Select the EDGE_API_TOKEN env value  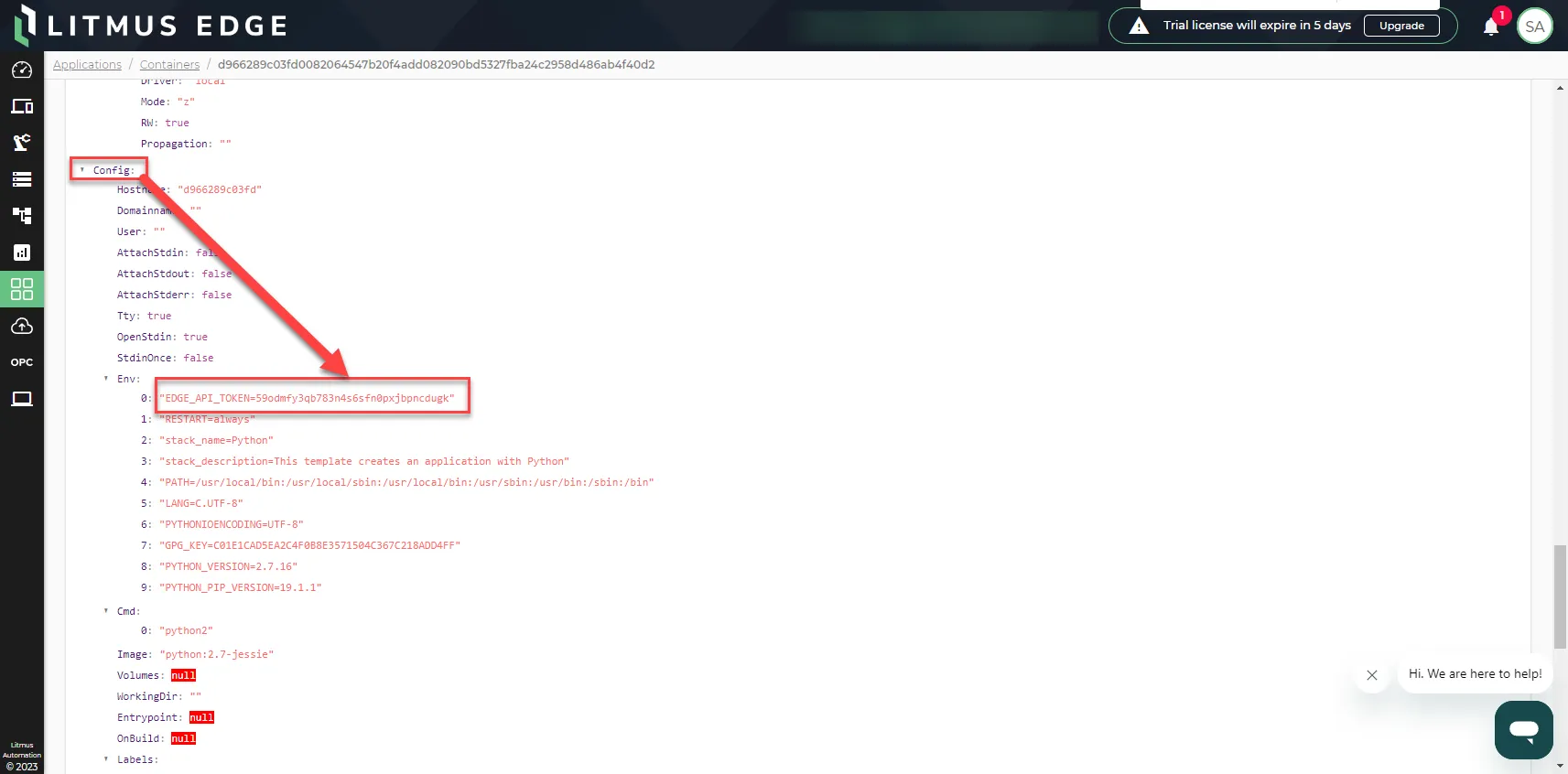pyautogui.click(x=307, y=399)
